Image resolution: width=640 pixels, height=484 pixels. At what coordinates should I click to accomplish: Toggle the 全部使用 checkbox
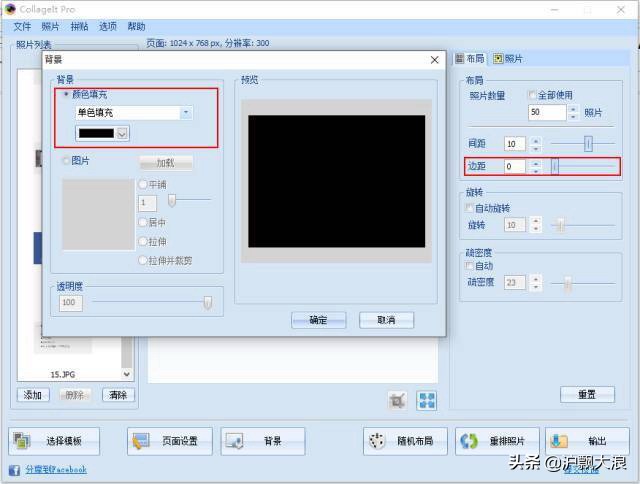(532, 95)
